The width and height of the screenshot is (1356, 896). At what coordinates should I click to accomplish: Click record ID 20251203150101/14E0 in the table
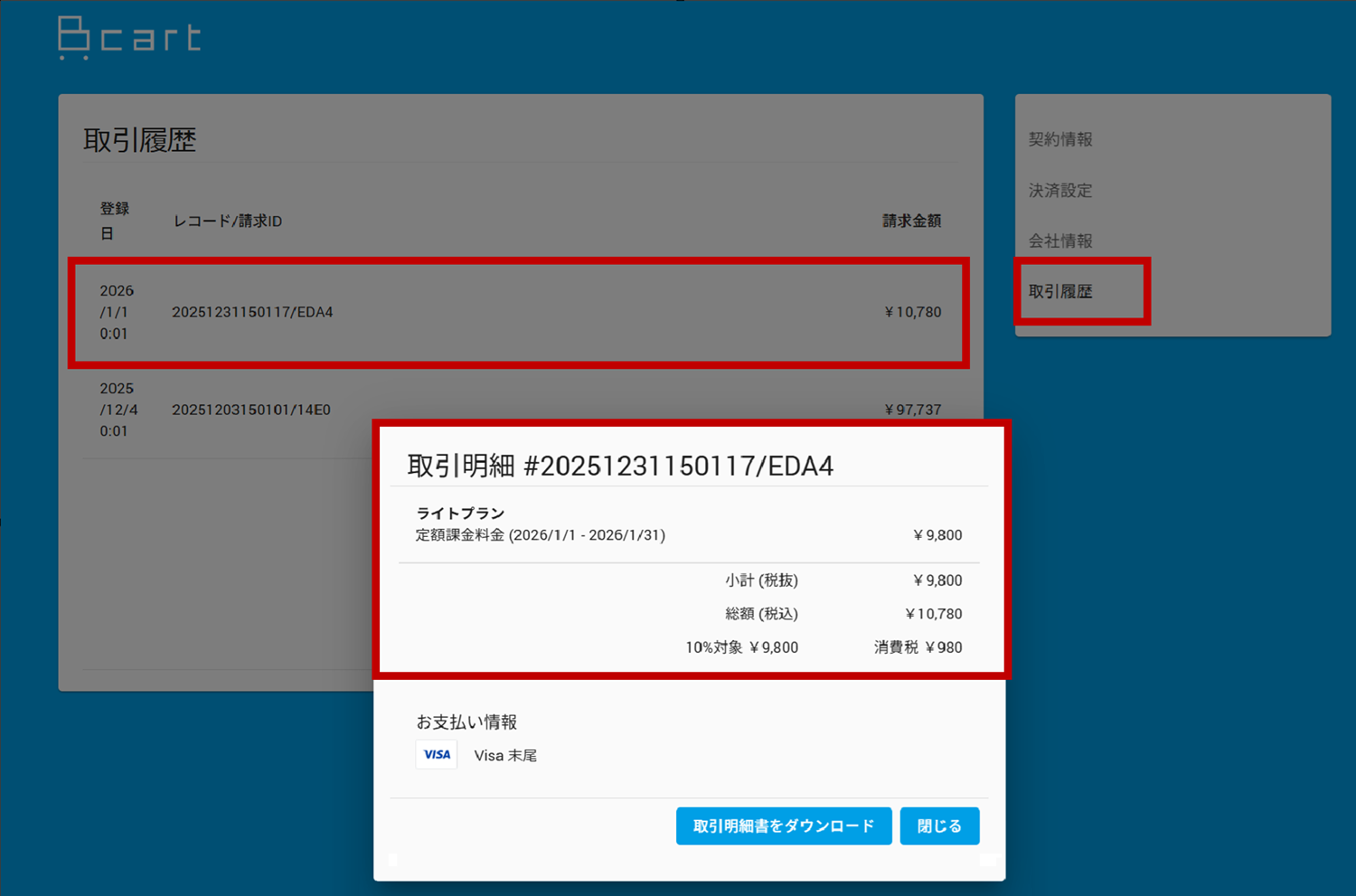click(251, 410)
